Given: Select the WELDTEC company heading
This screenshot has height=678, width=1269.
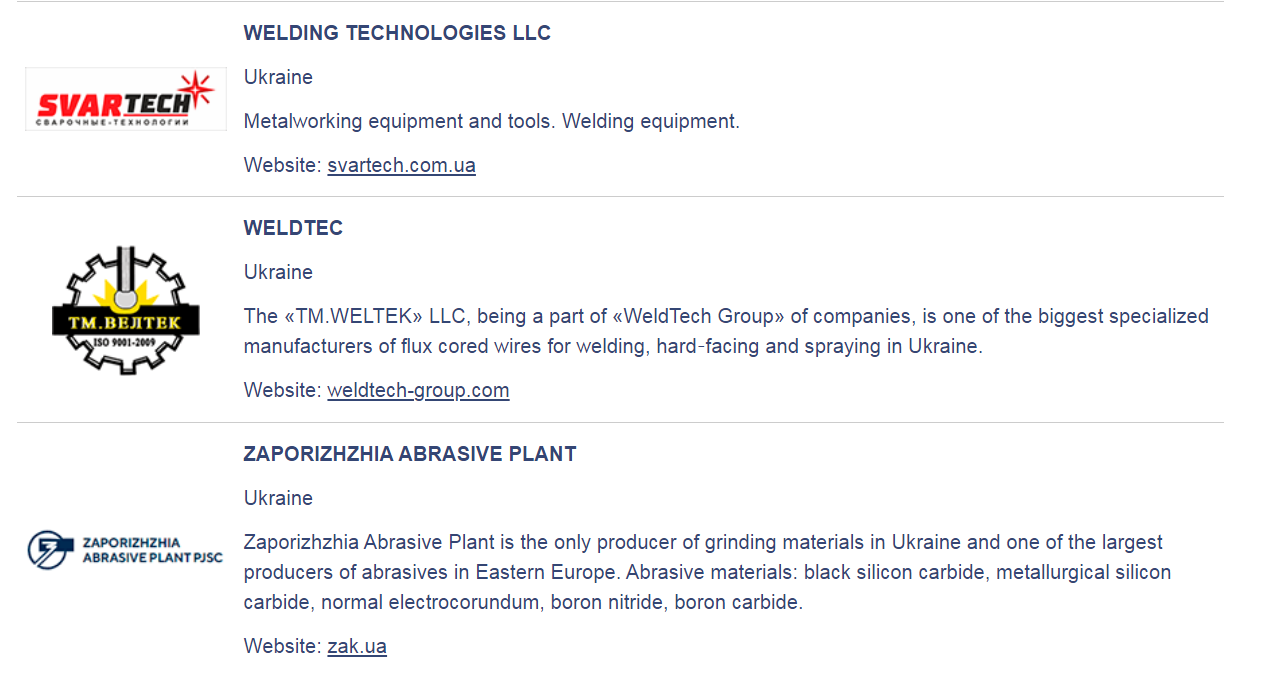Looking at the screenshot, I should 293,228.
